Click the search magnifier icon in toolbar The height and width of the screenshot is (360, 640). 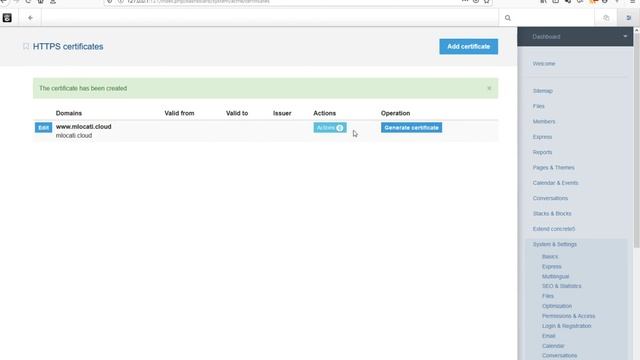[x=508, y=18]
